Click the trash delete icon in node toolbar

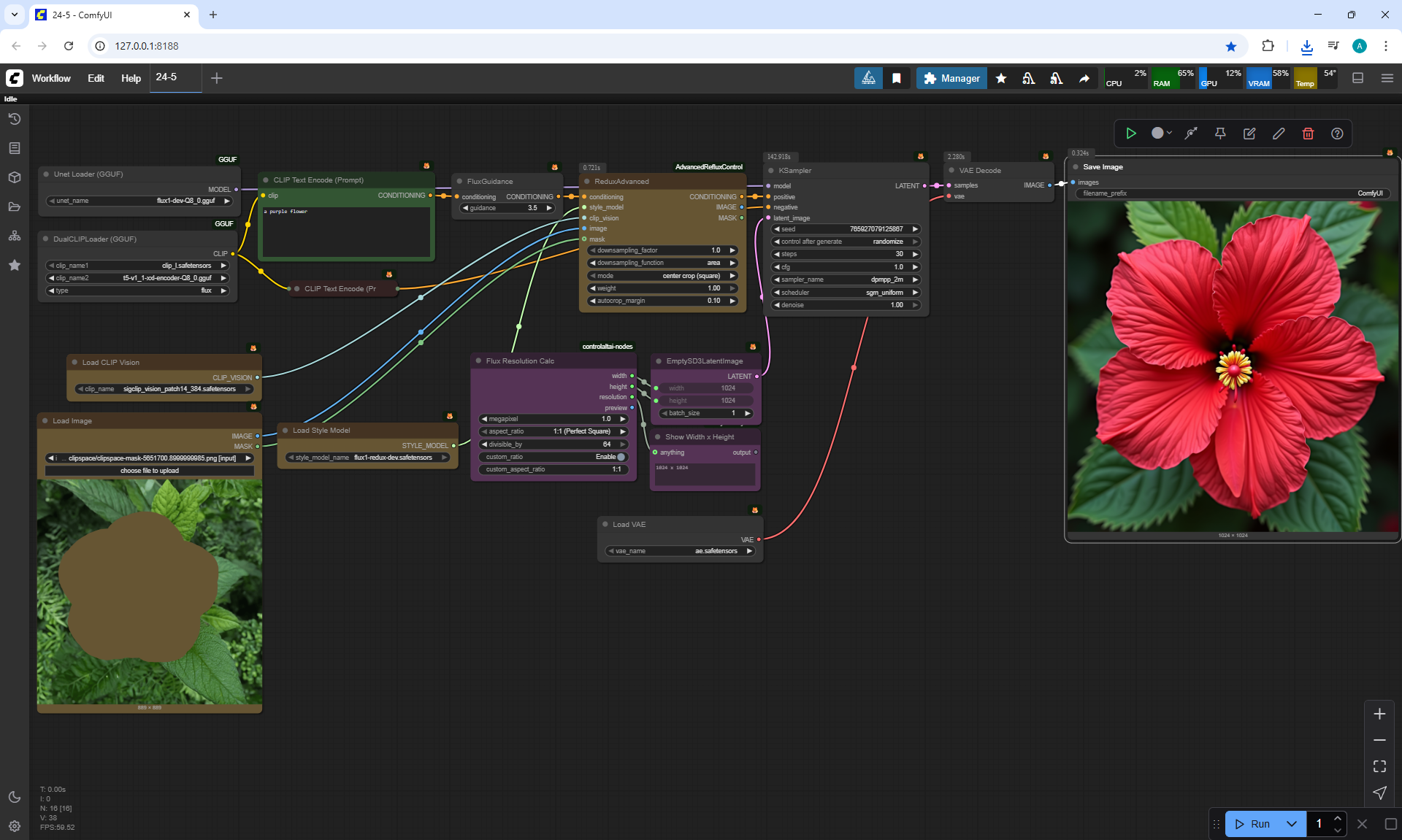coord(1308,134)
